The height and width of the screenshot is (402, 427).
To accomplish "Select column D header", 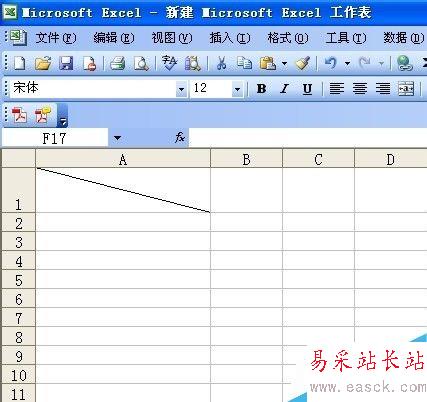I will [391, 158].
